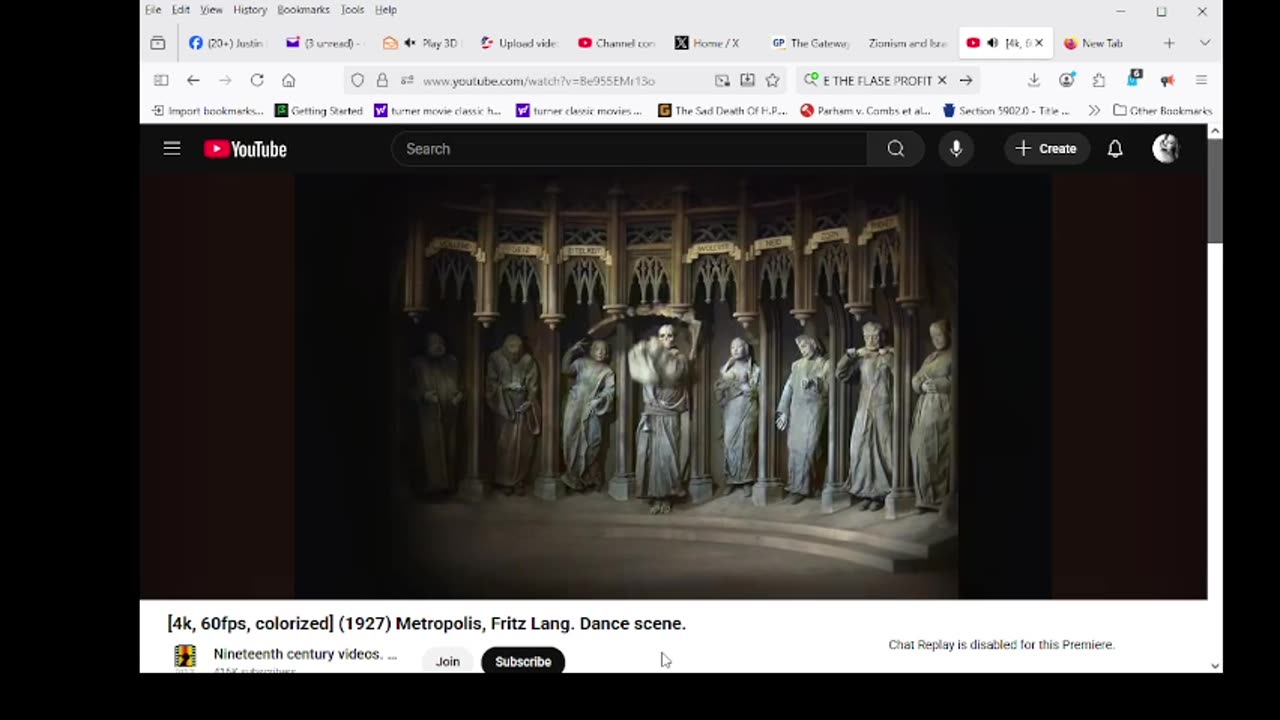Screen dimensions: 1280x720
Task: Switch to the Upload video tab
Action: [x=517, y=43]
